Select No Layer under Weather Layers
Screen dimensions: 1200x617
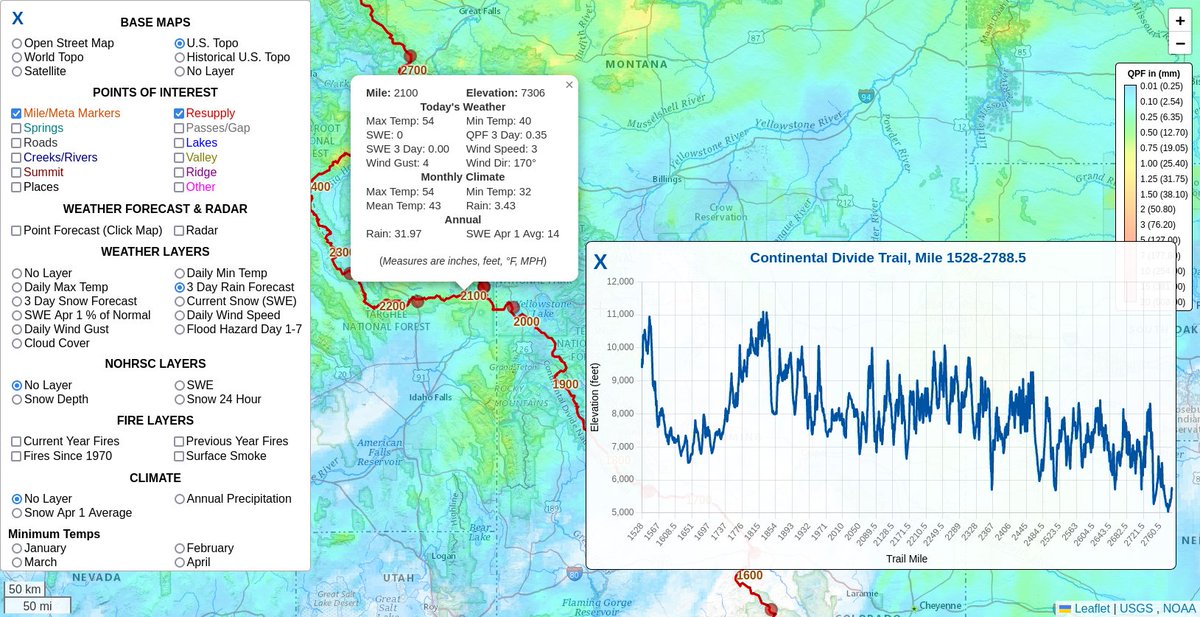17,273
